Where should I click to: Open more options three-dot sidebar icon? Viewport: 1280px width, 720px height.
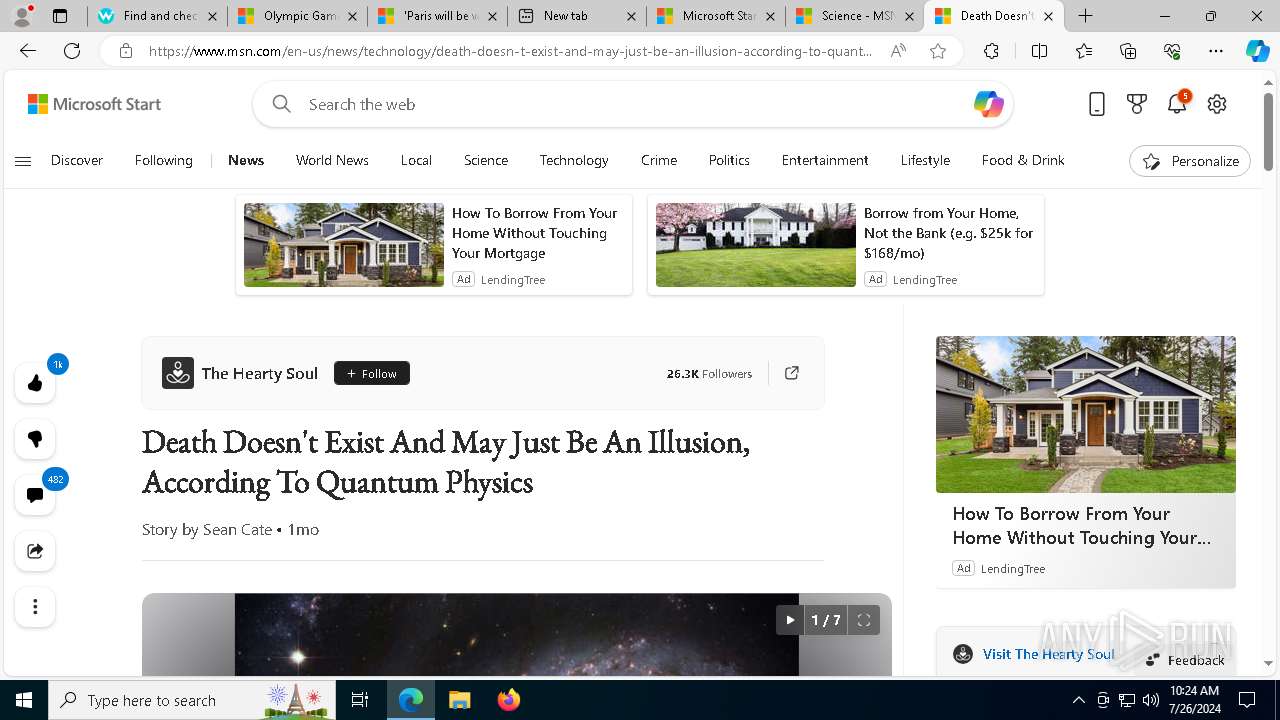pyautogui.click(x=35, y=607)
